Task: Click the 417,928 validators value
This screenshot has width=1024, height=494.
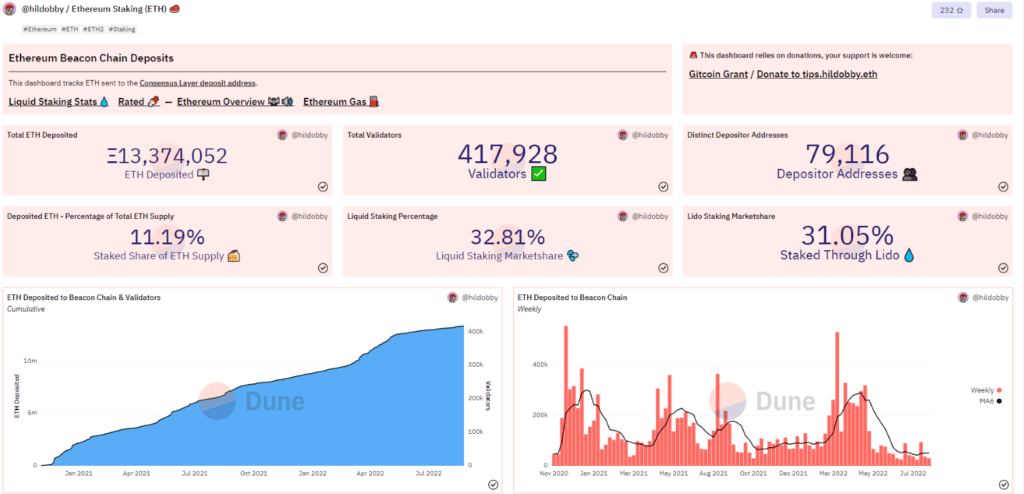Action: tap(507, 154)
